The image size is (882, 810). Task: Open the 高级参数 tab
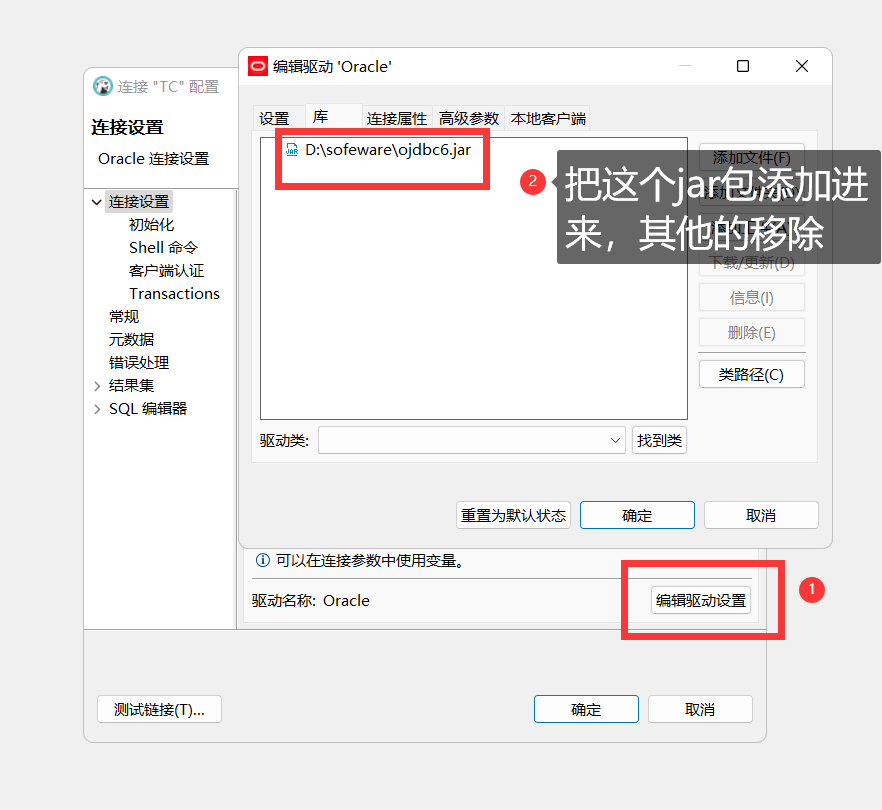[468, 117]
